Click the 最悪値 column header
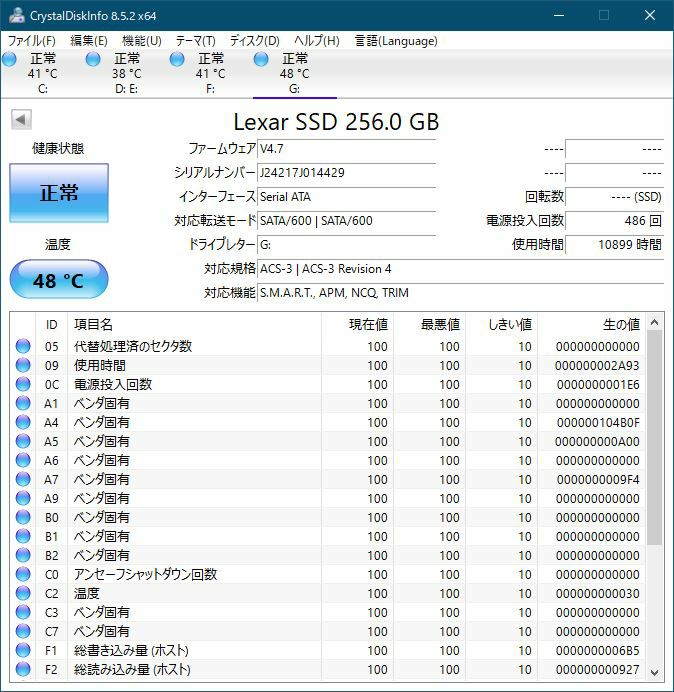Viewport: 674px width, 692px height. point(429,325)
